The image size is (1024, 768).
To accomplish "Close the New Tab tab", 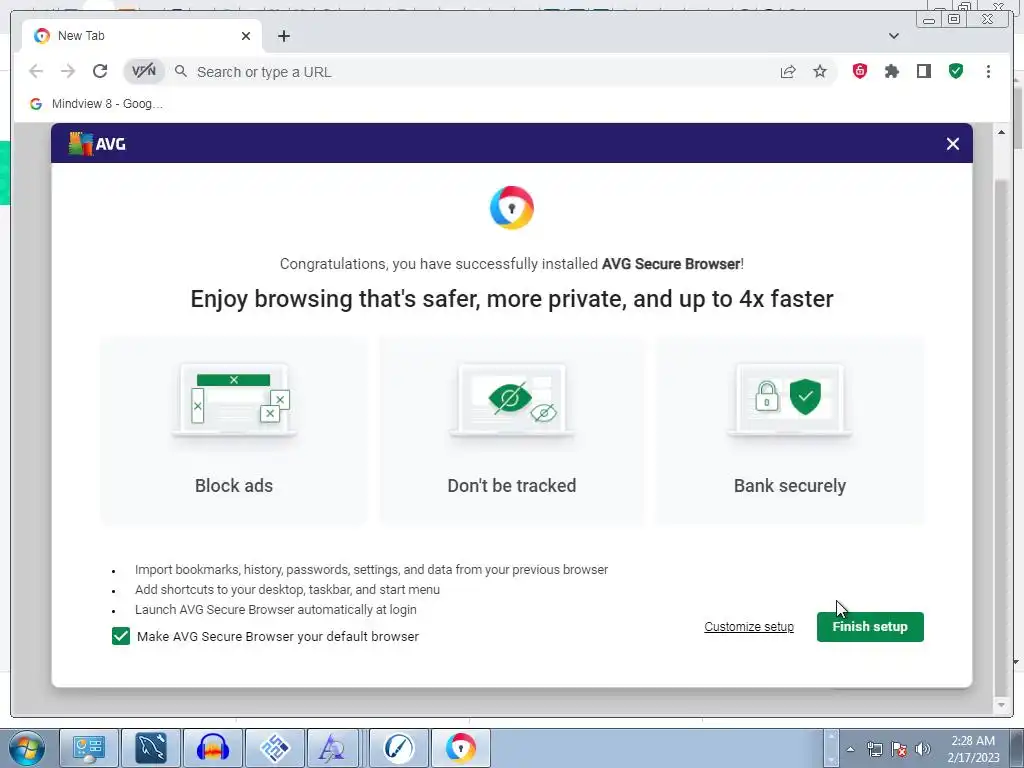I will [x=246, y=36].
